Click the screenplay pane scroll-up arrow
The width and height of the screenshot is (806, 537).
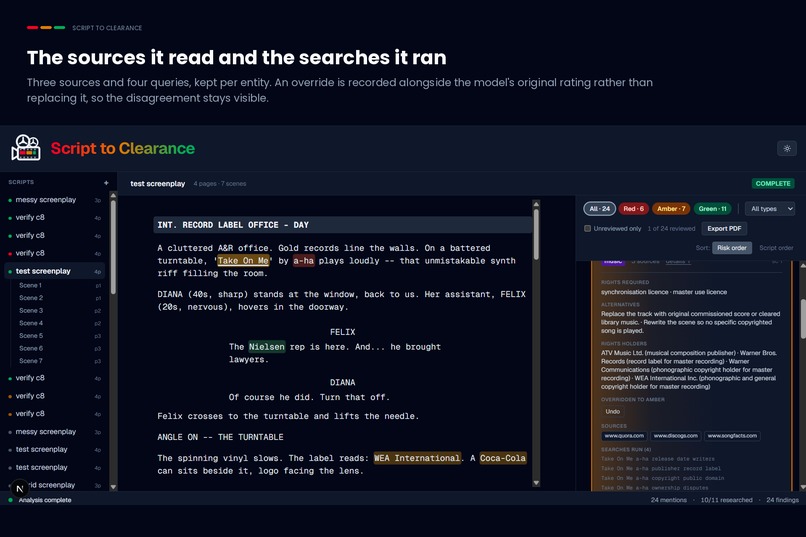pos(536,204)
